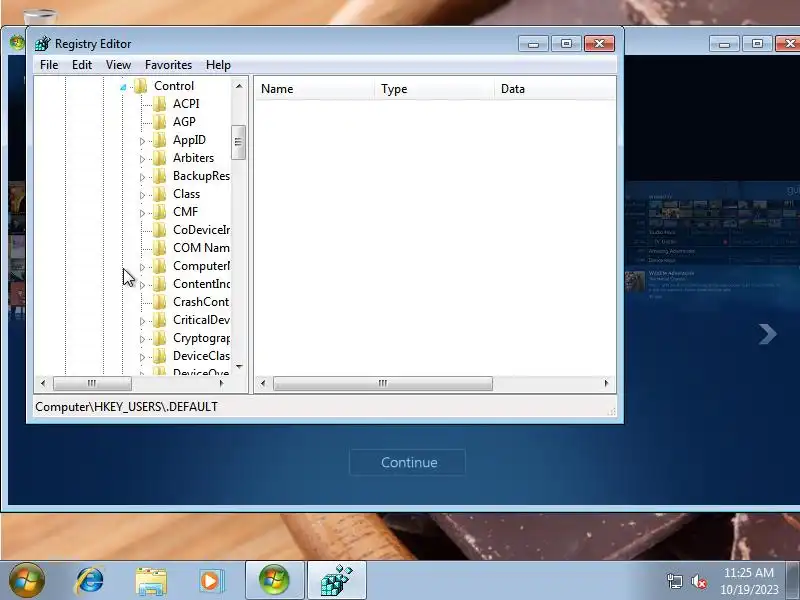The image size is (800, 600).
Task: Click the Registry Editor taskbar button
Action: click(x=337, y=580)
